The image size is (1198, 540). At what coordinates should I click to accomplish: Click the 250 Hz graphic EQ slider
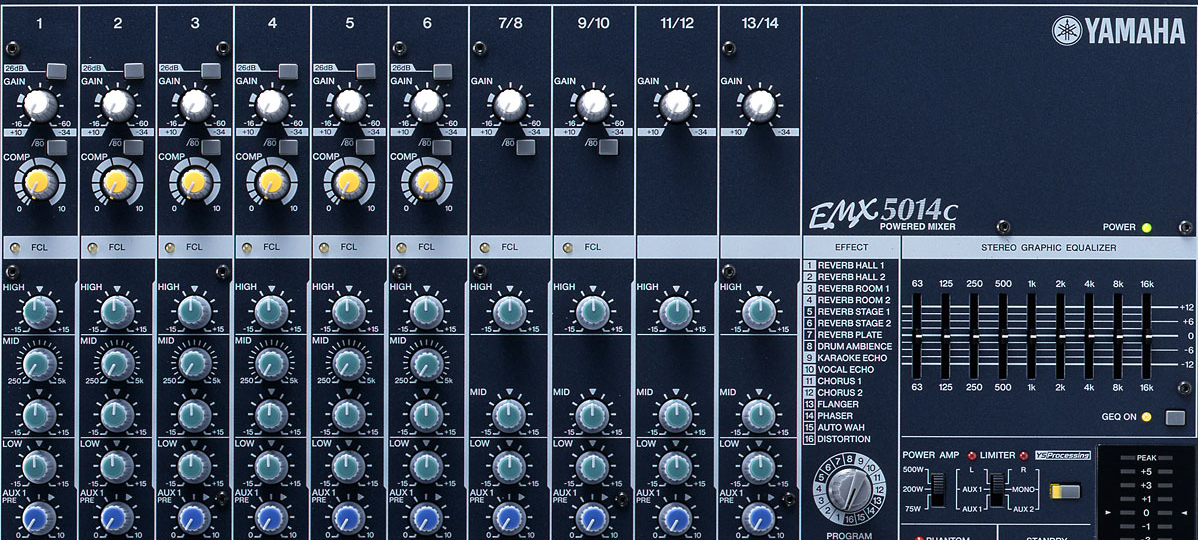tap(974, 336)
